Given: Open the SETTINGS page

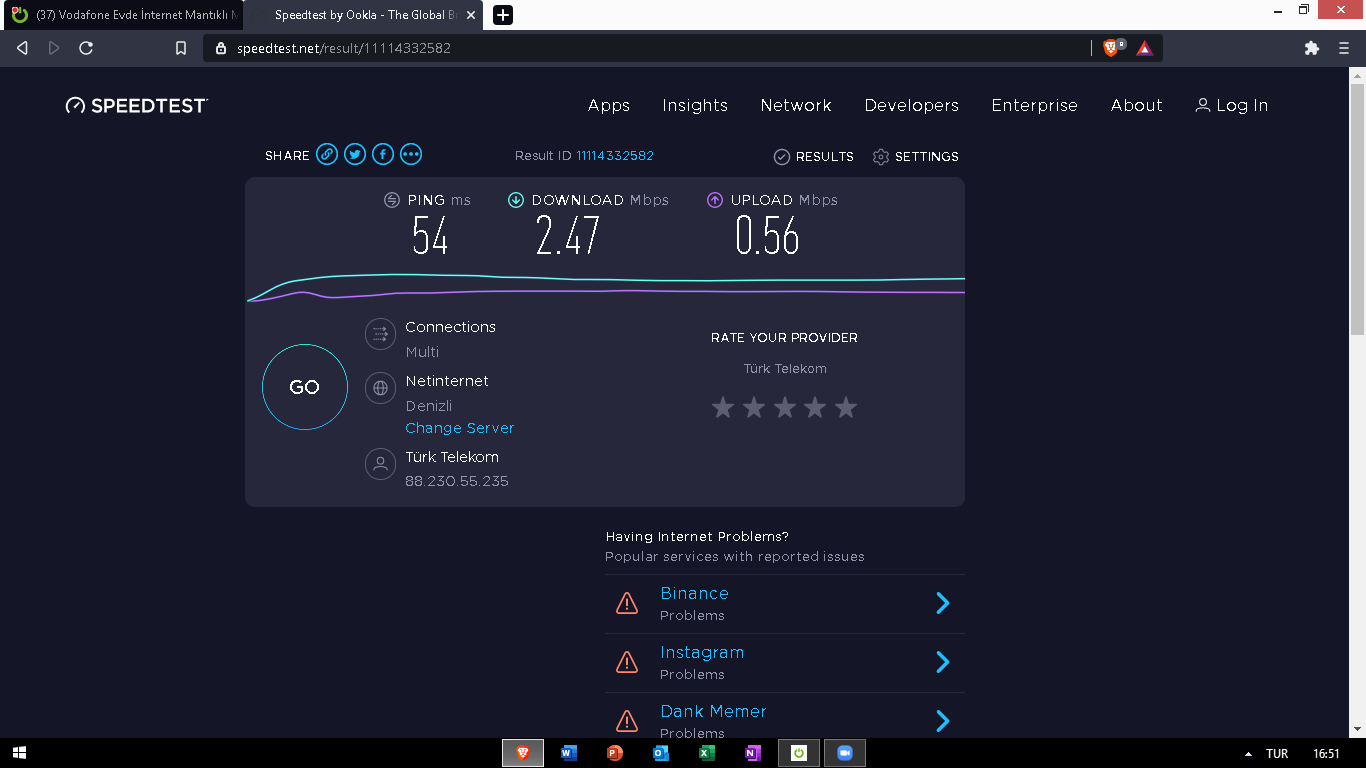Looking at the screenshot, I should 916,157.
